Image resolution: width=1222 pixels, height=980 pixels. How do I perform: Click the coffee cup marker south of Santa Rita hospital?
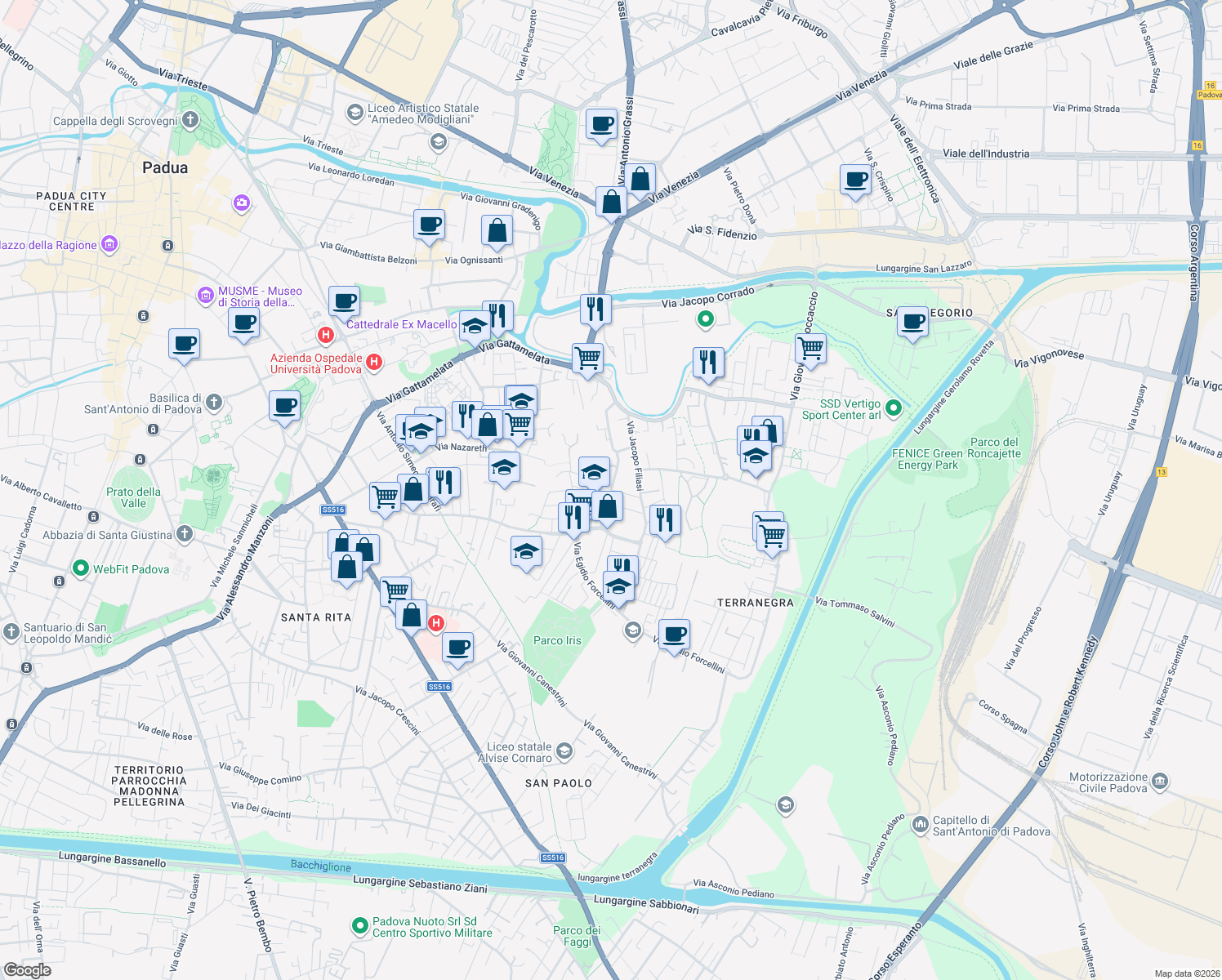point(457,648)
